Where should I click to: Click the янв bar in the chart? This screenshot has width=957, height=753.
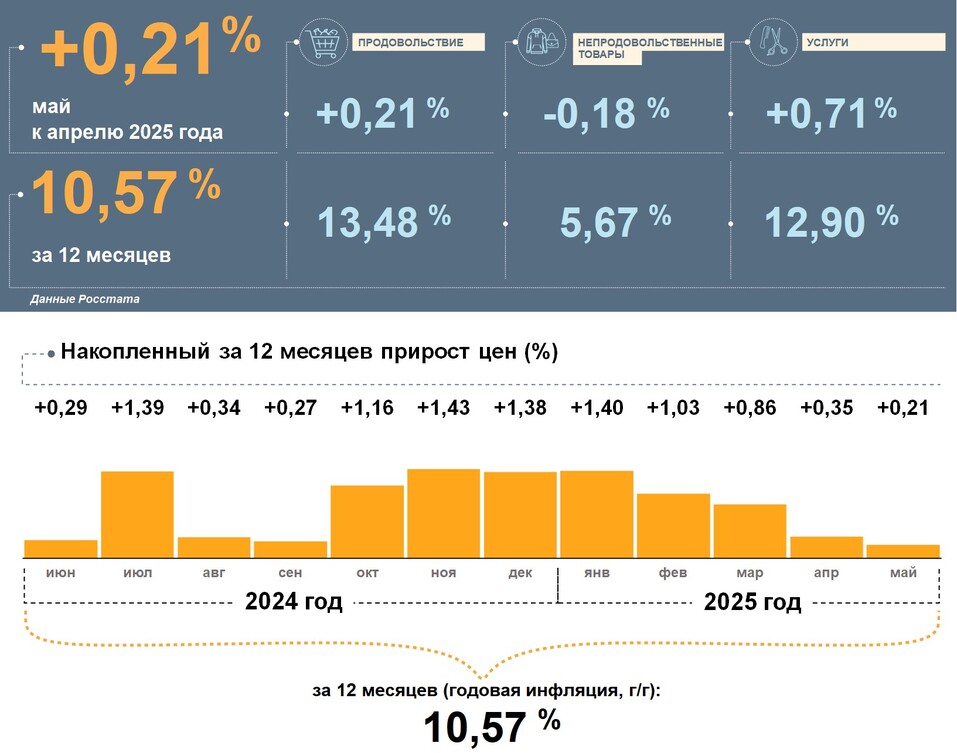(596, 513)
